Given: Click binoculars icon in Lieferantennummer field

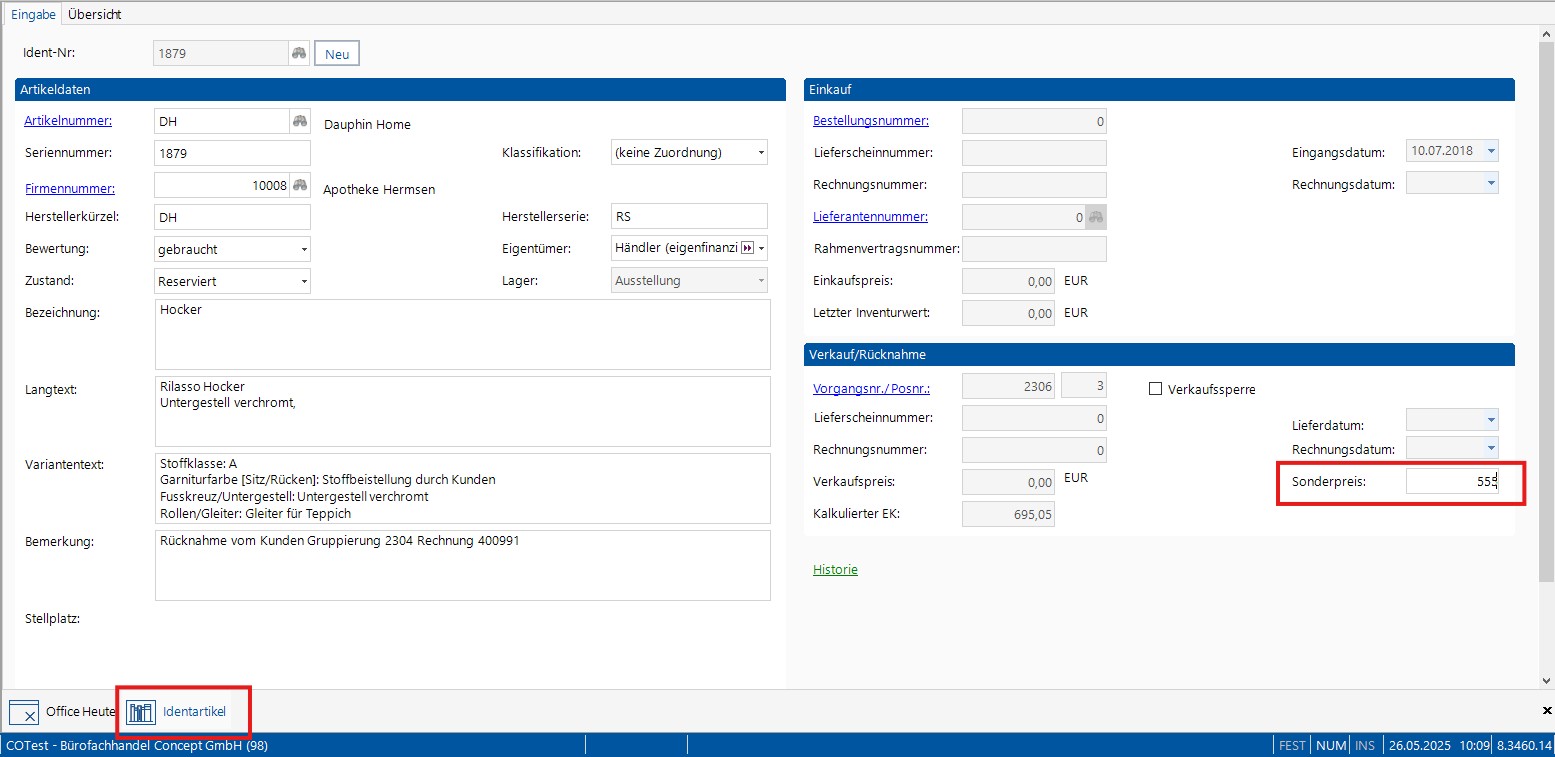Looking at the screenshot, I should point(1095,217).
